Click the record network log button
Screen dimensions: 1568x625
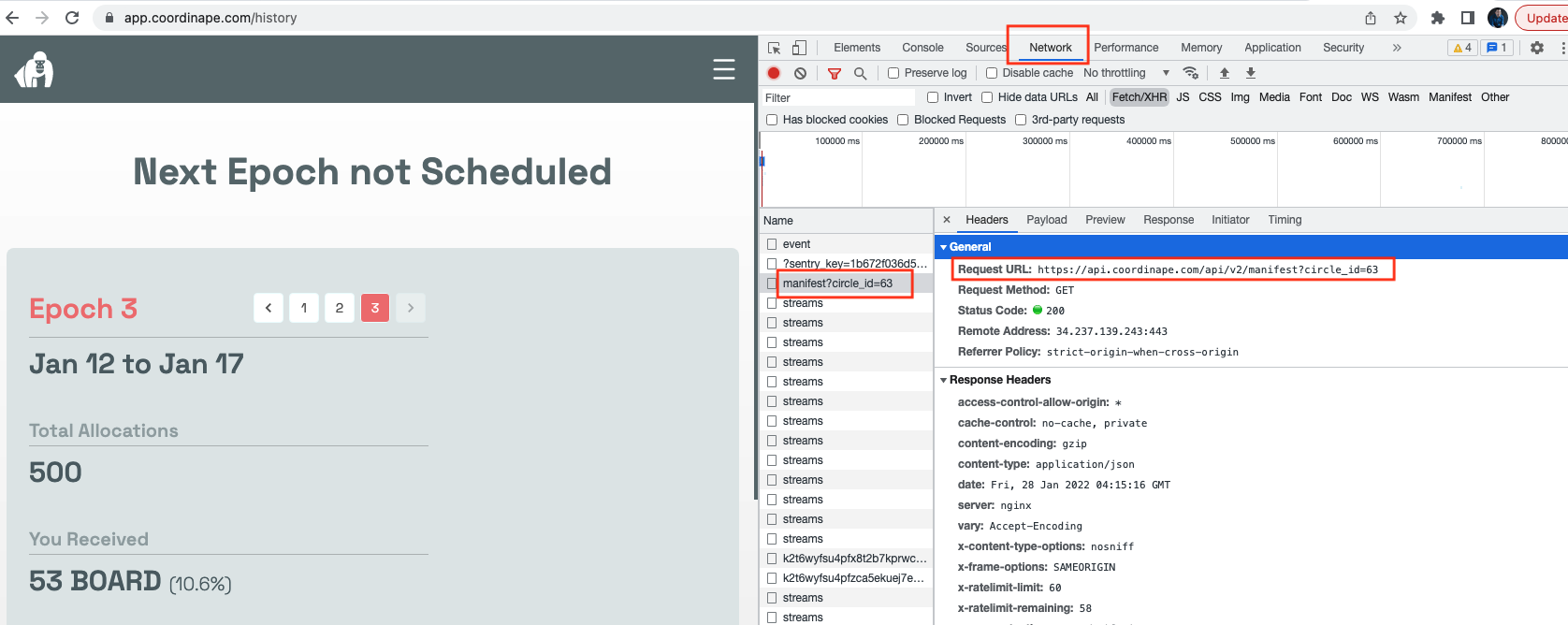pyautogui.click(x=774, y=73)
